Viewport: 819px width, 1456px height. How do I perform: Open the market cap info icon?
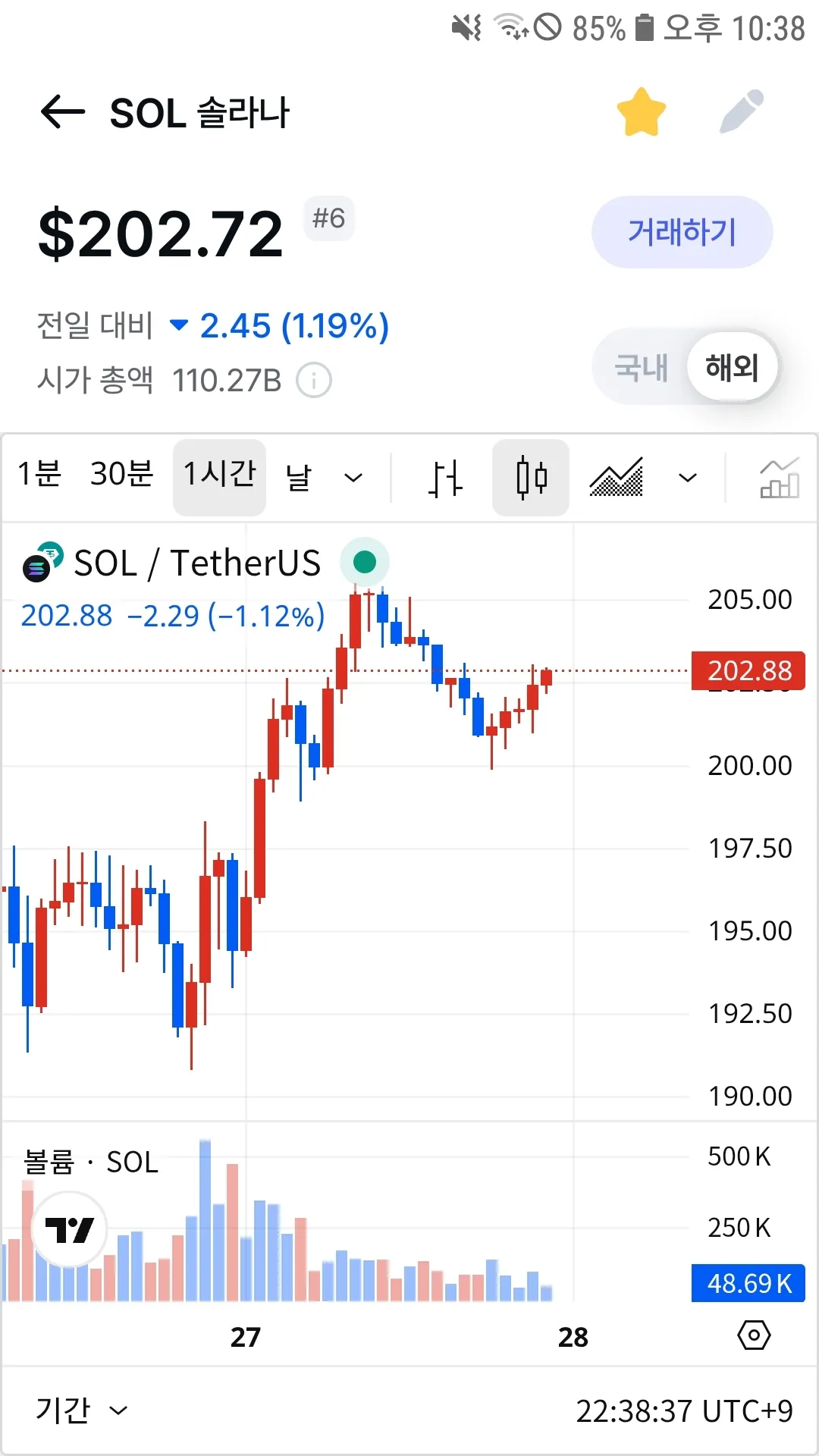point(313,381)
